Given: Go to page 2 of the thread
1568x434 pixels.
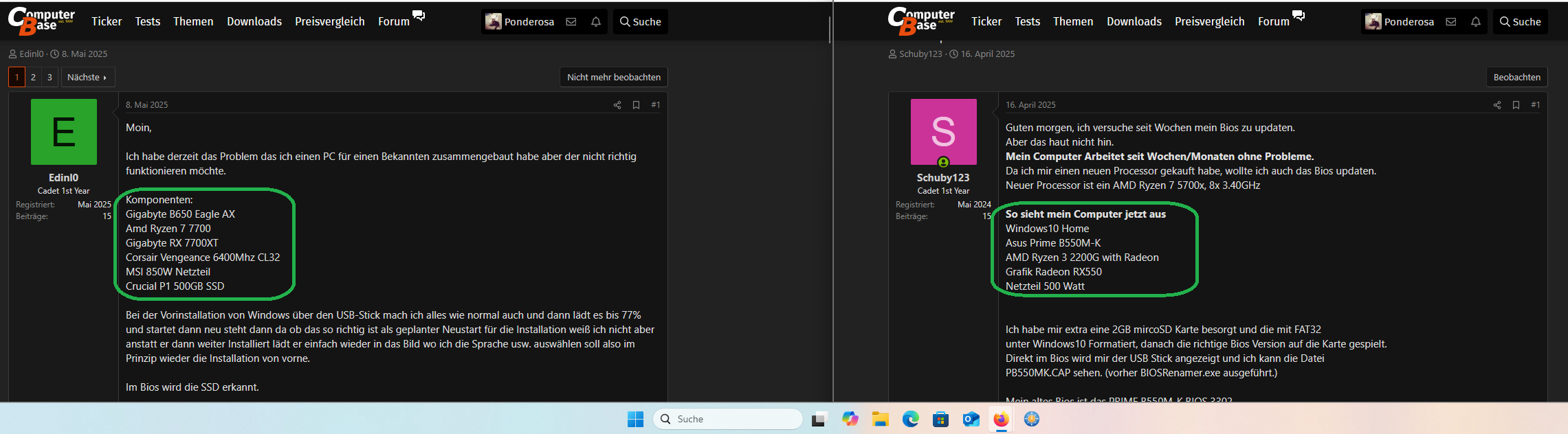Looking at the screenshot, I should coord(33,78).
